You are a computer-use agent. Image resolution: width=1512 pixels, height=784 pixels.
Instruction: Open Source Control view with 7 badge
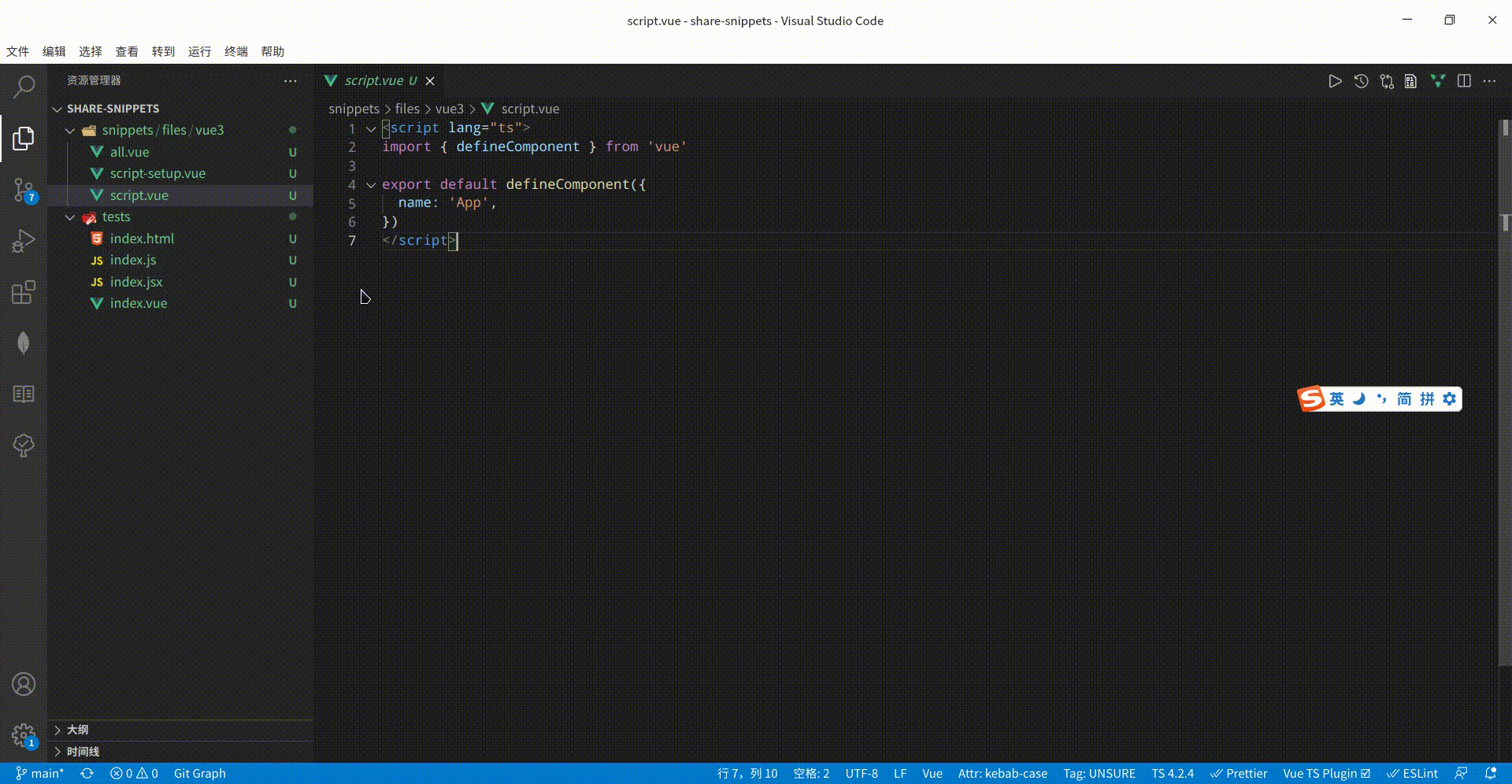24,190
